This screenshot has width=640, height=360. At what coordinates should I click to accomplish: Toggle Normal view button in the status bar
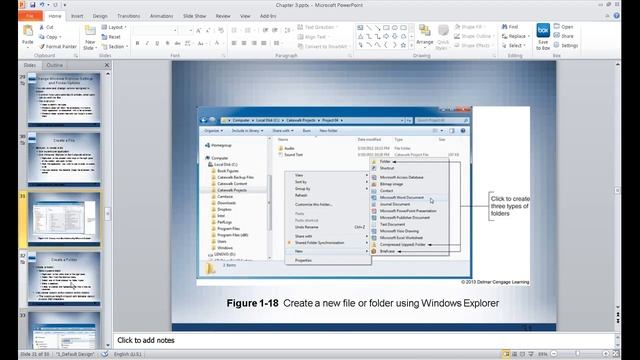pos(506,354)
